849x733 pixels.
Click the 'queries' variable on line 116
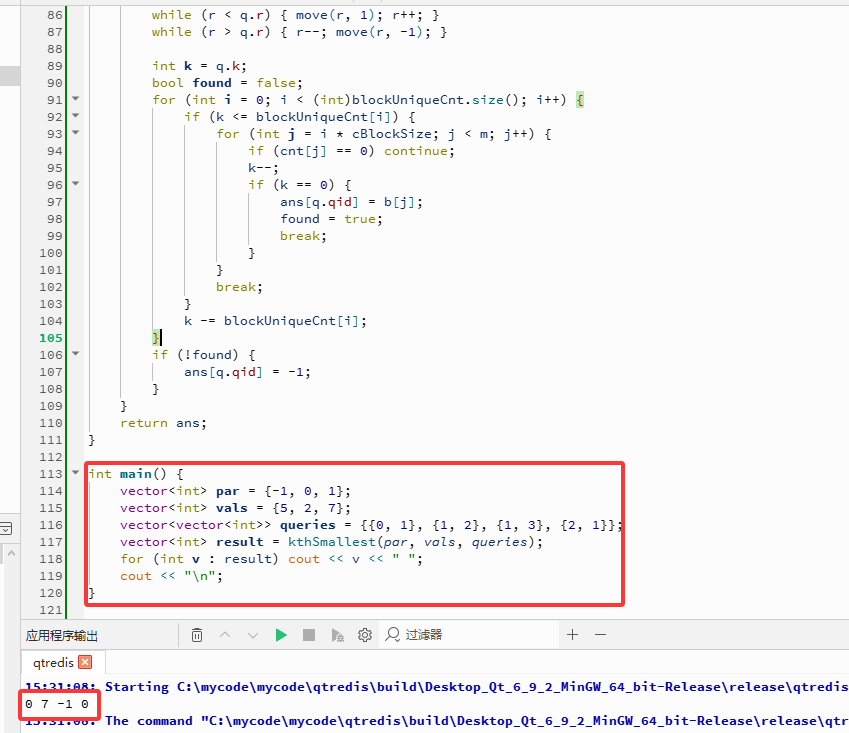click(308, 525)
